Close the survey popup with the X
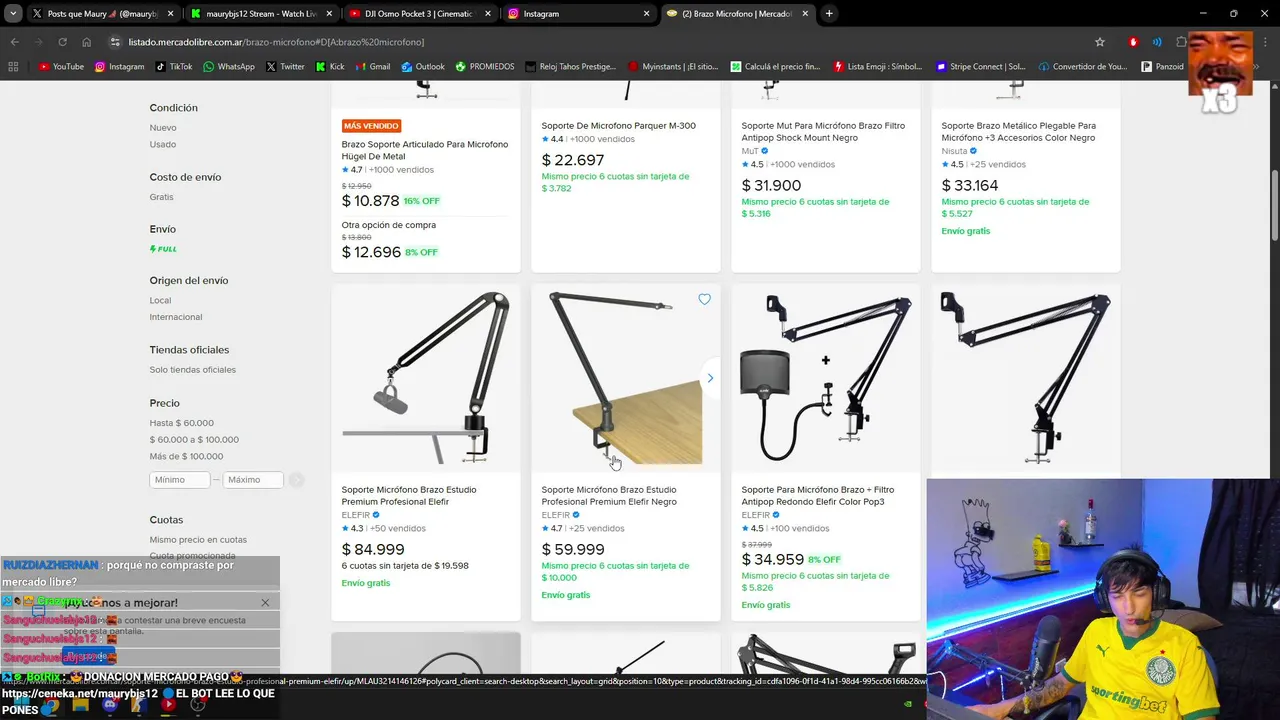 pyautogui.click(x=265, y=603)
